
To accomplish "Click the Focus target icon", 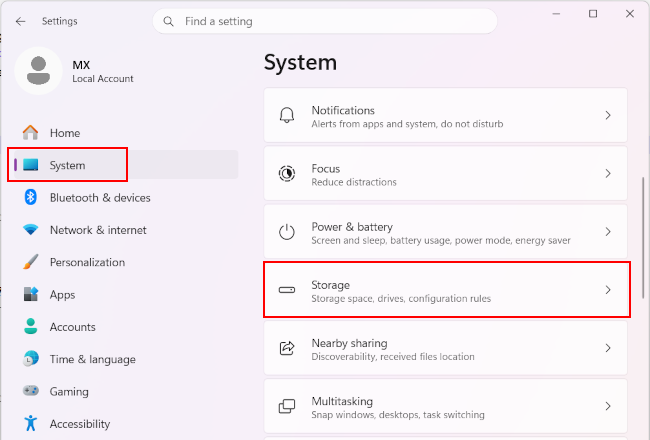I will coord(287,173).
